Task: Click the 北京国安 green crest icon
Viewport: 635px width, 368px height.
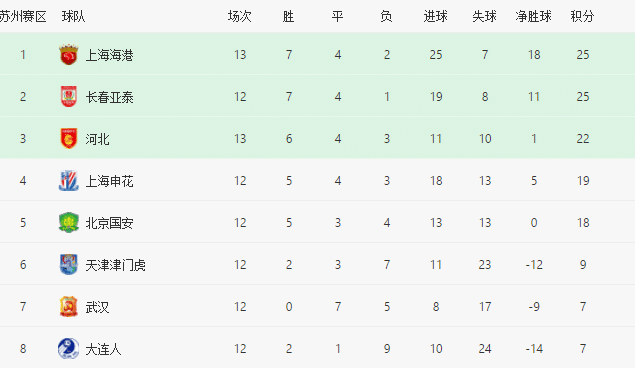Action: 68,223
